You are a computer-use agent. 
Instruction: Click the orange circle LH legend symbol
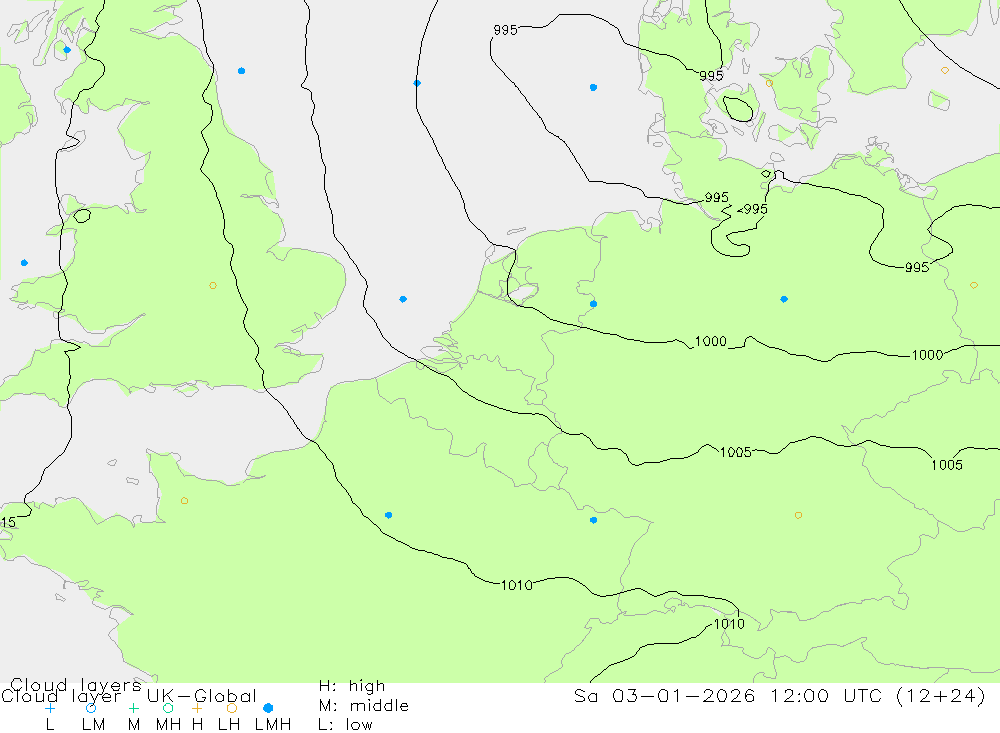tap(232, 708)
